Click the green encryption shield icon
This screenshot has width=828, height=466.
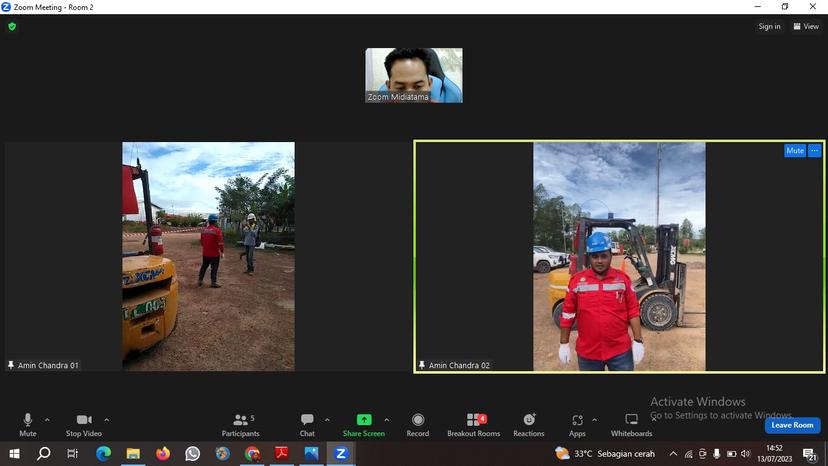tap(12, 26)
